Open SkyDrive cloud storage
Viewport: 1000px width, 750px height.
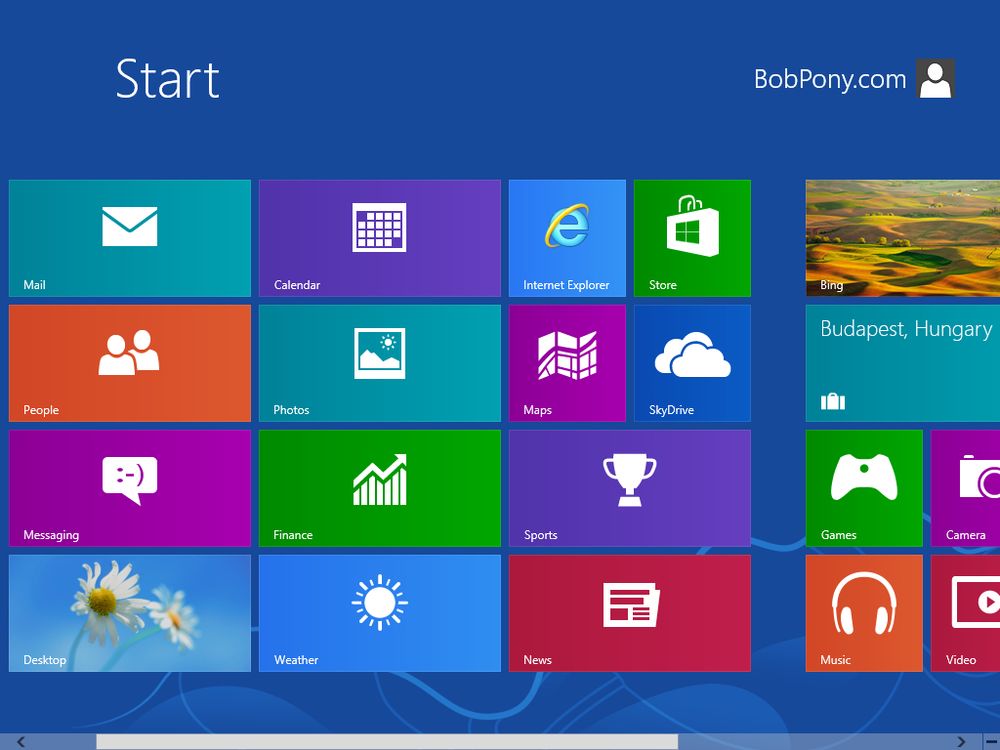(692, 363)
